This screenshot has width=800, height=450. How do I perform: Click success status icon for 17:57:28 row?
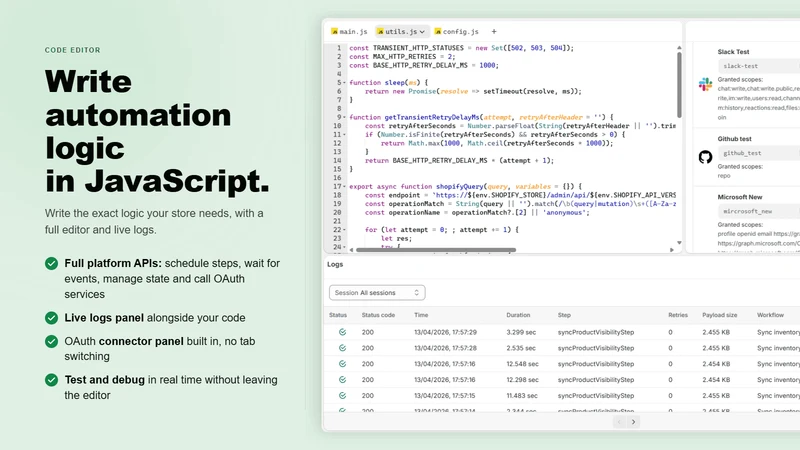342,348
